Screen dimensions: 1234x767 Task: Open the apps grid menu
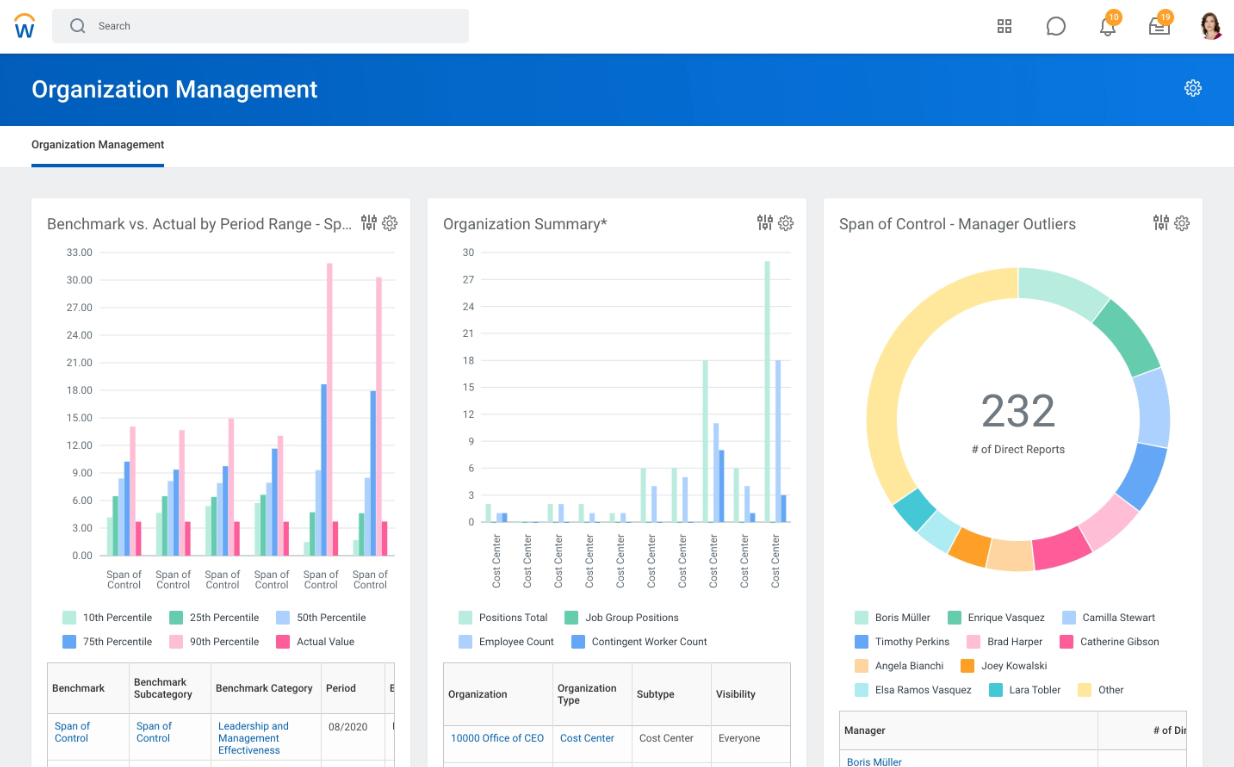coord(1004,26)
